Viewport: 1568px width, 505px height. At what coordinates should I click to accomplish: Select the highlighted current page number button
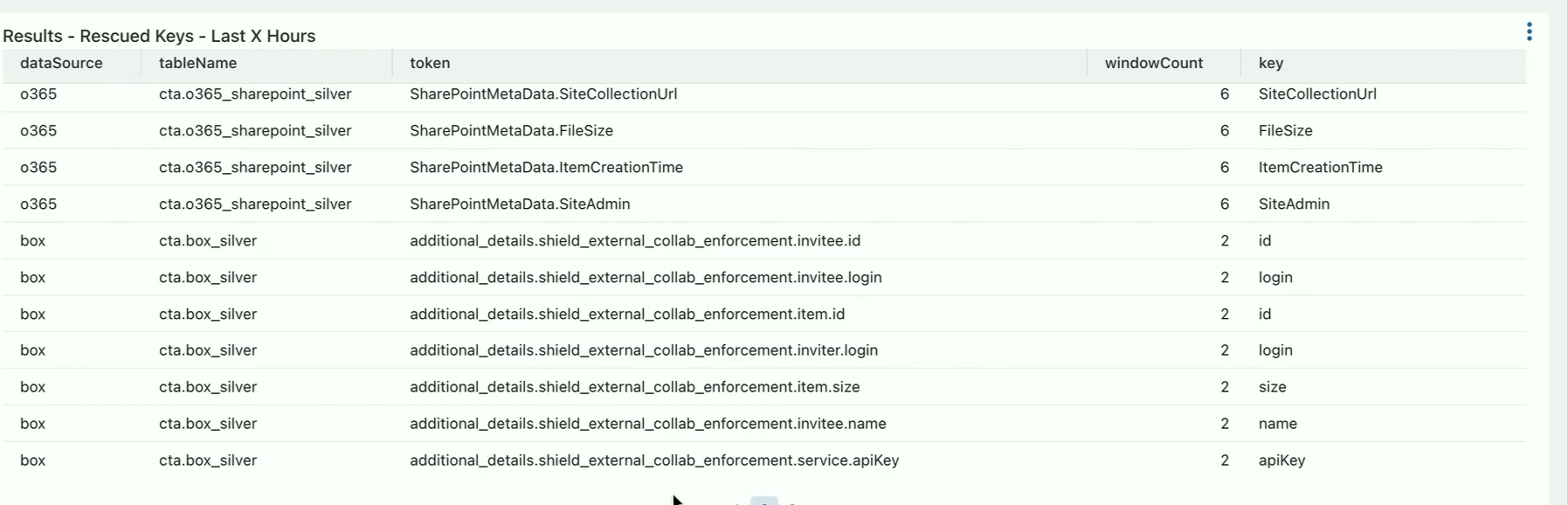tap(763, 501)
